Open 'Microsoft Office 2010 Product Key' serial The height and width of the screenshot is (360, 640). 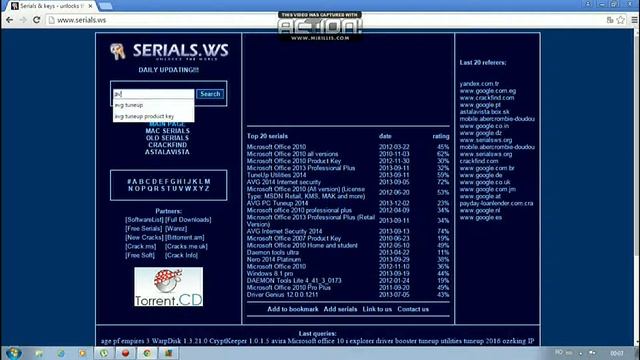pos(294,161)
